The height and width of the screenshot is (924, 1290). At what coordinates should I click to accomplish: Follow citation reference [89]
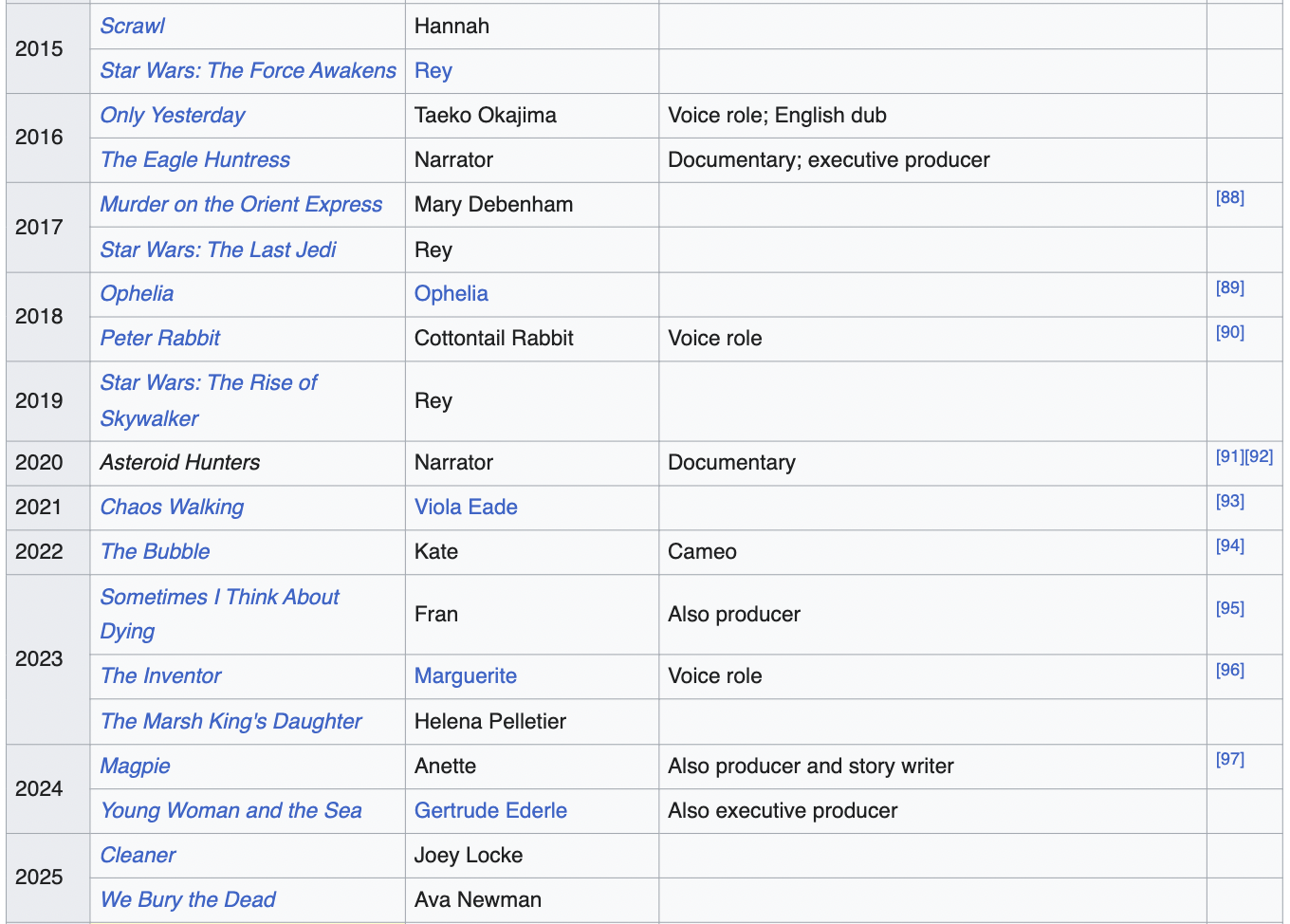pos(1230,287)
